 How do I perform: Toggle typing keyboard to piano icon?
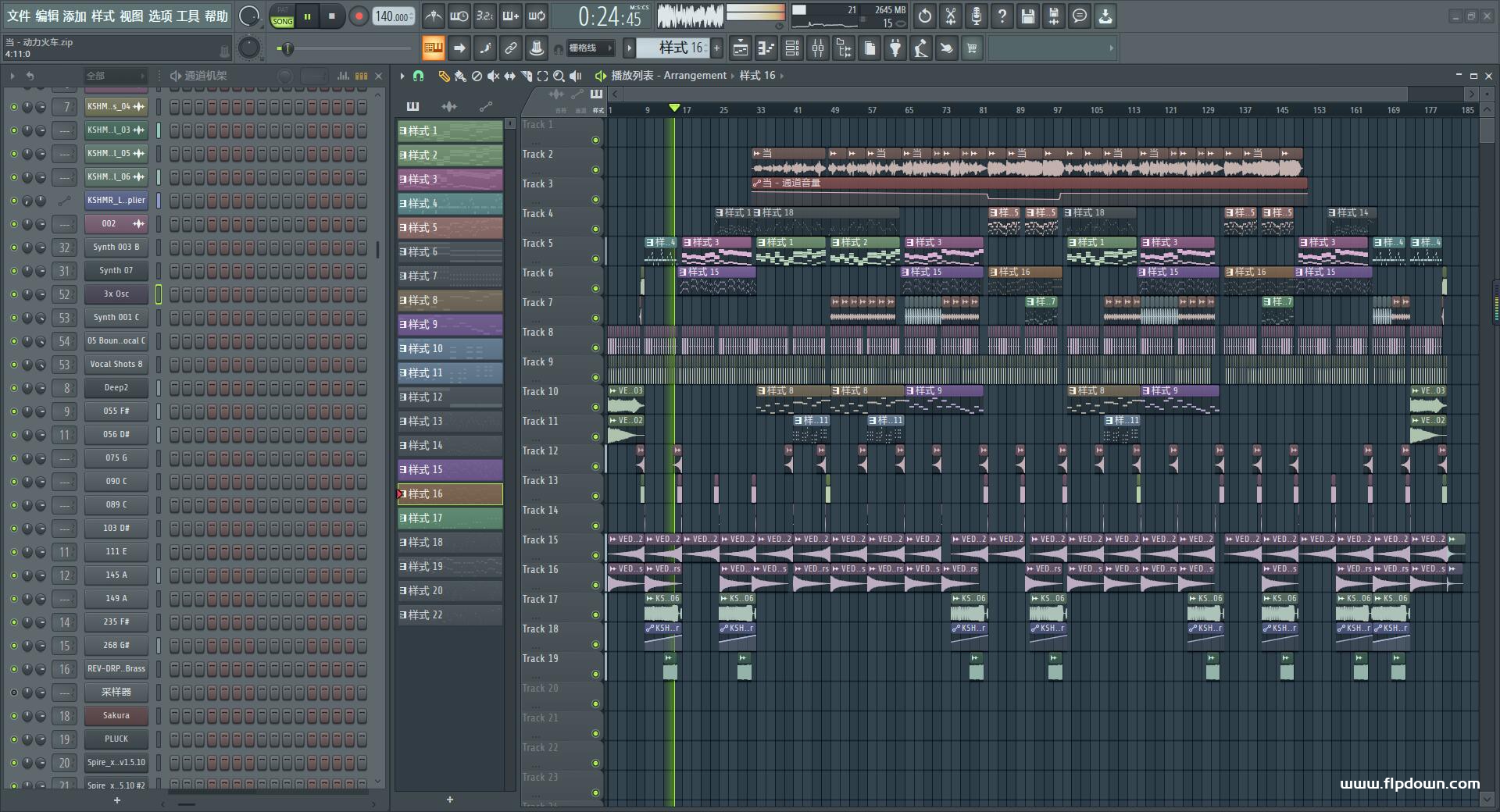pyautogui.click(x=434, y=48)
